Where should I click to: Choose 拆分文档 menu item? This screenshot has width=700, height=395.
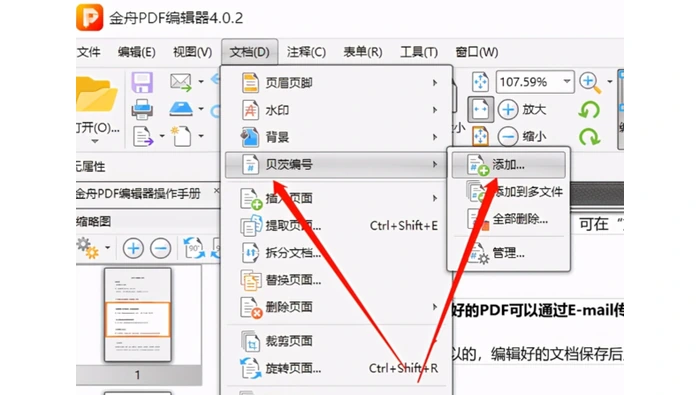[337, 253]
